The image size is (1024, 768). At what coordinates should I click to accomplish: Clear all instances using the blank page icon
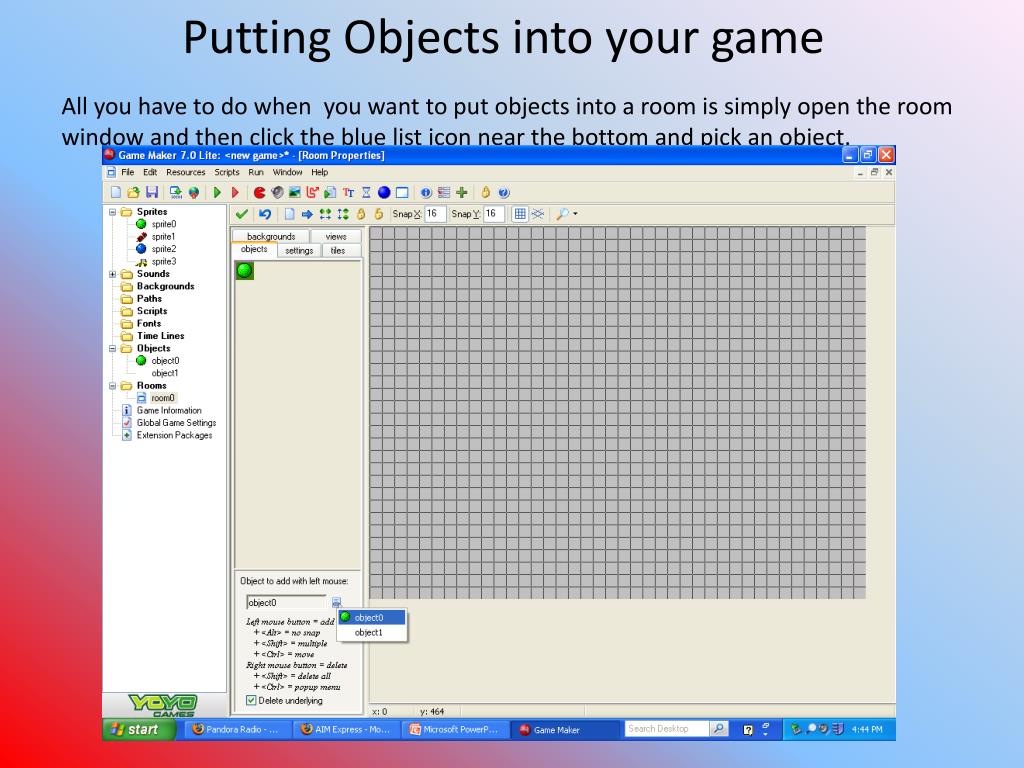(289, 214)
